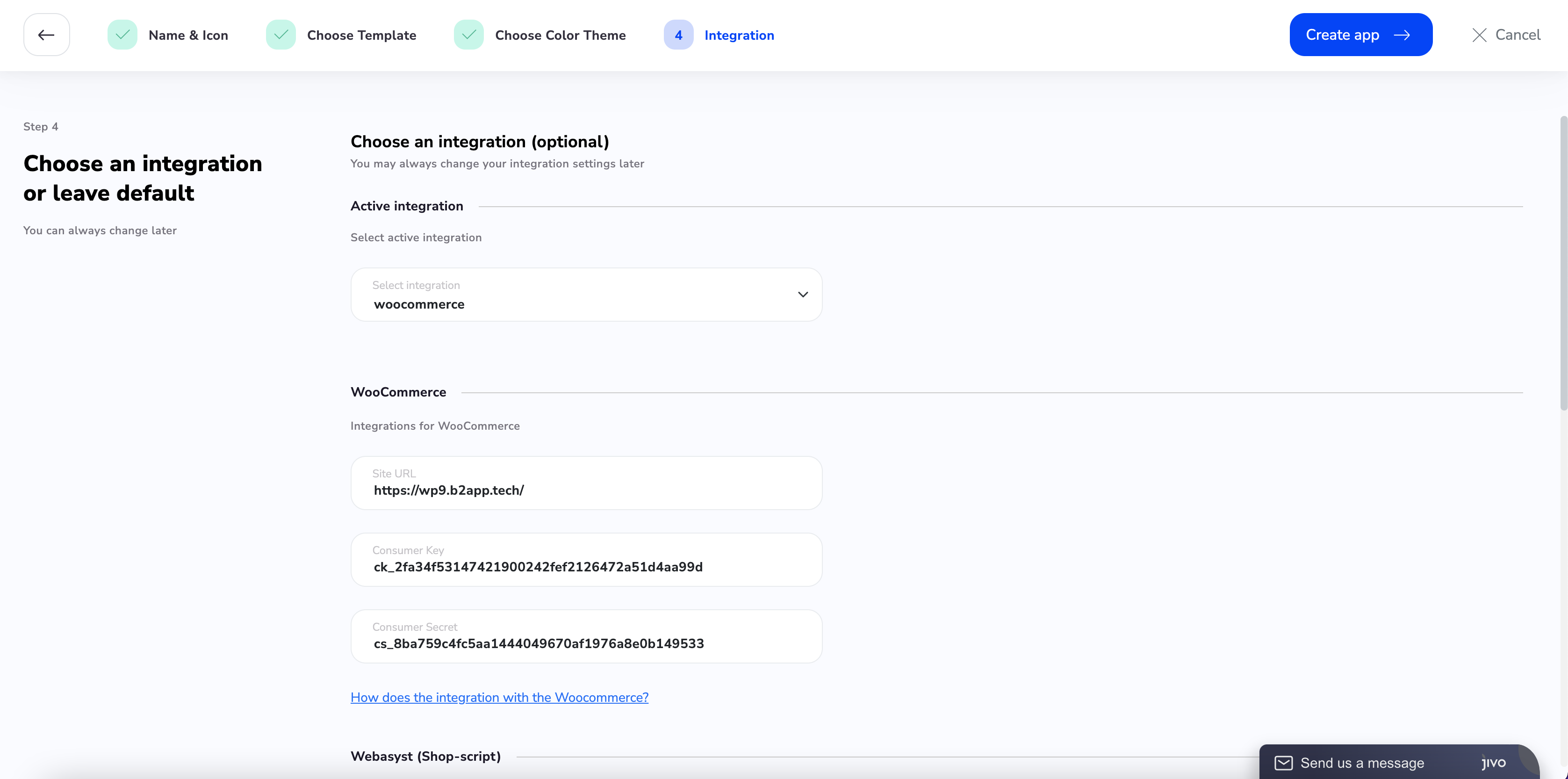Click the jivo logo in chat widget

tap(1493, 763)
